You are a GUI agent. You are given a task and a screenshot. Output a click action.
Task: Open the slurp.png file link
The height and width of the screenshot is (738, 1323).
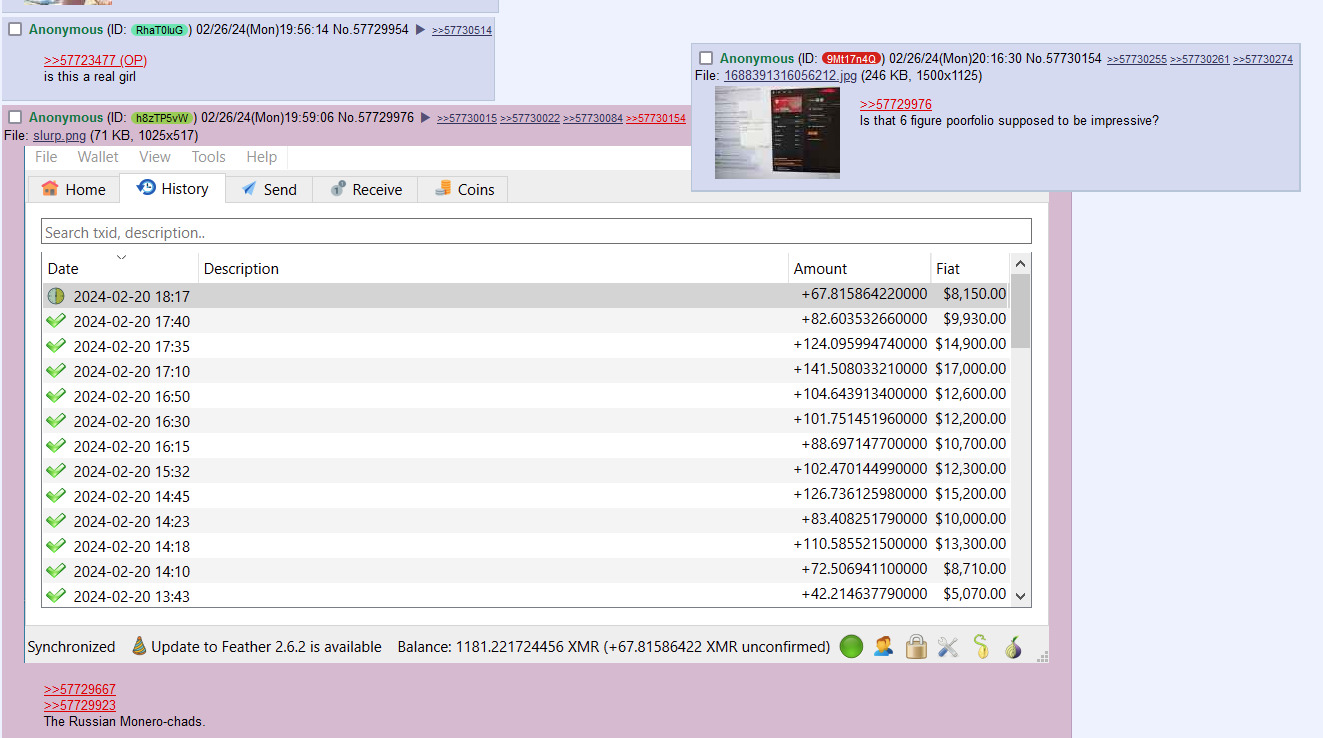click(x=59, y=135)
